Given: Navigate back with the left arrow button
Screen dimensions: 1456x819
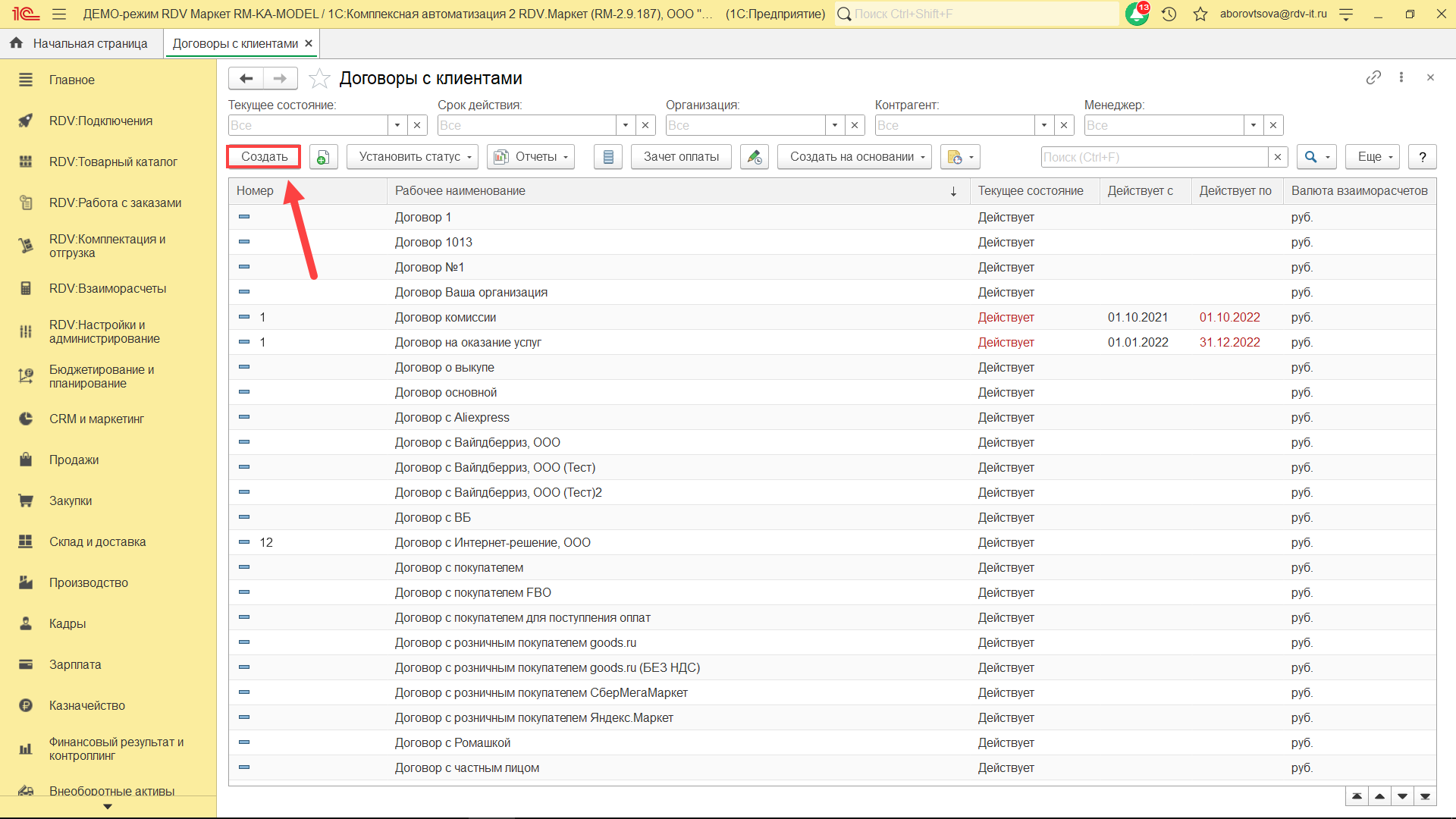Looking at the screenshot, I should click(x=246, y=78).
